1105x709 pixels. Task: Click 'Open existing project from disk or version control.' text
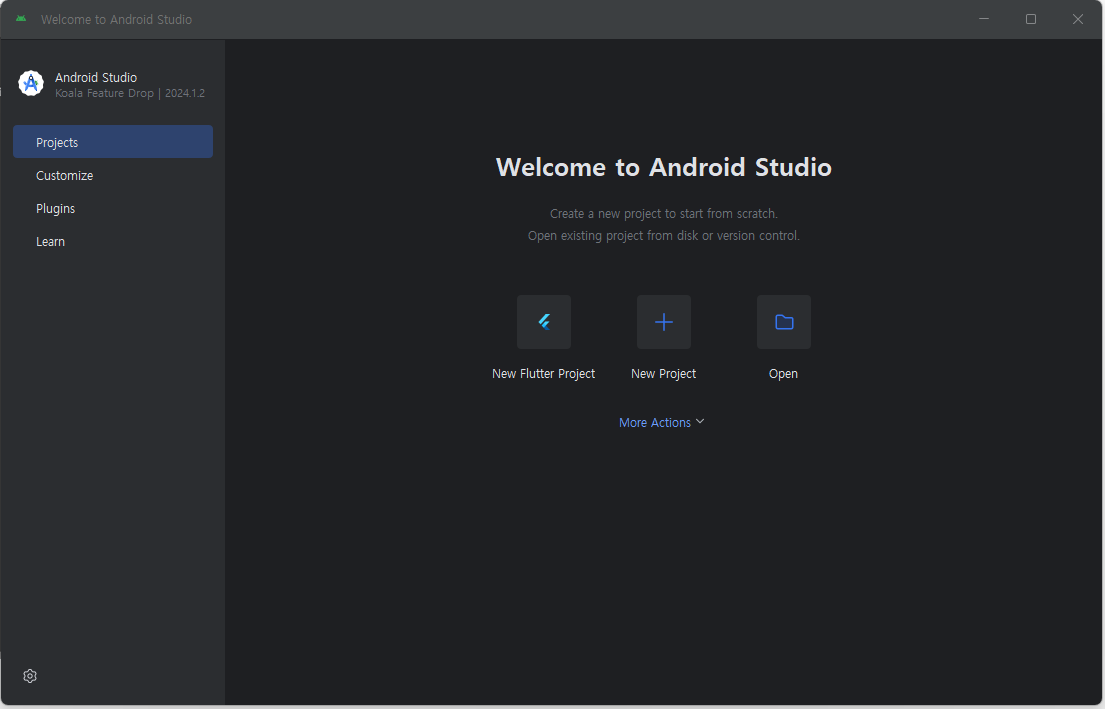coord(664,235)
